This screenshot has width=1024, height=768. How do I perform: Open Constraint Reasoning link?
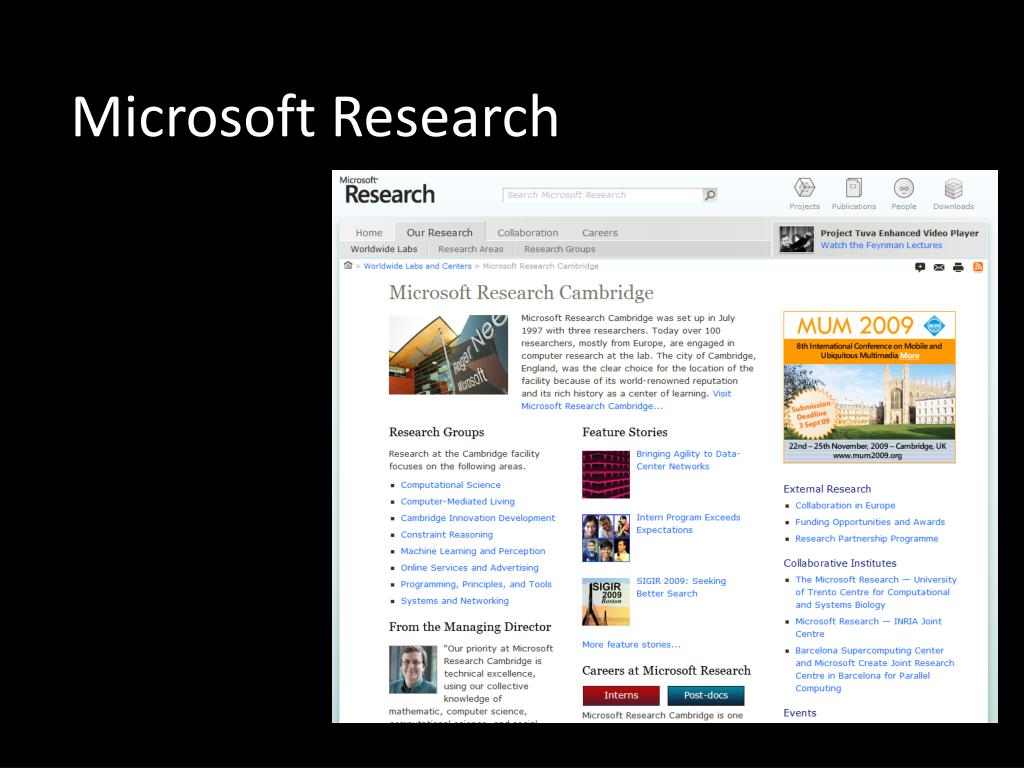[447, 534]
